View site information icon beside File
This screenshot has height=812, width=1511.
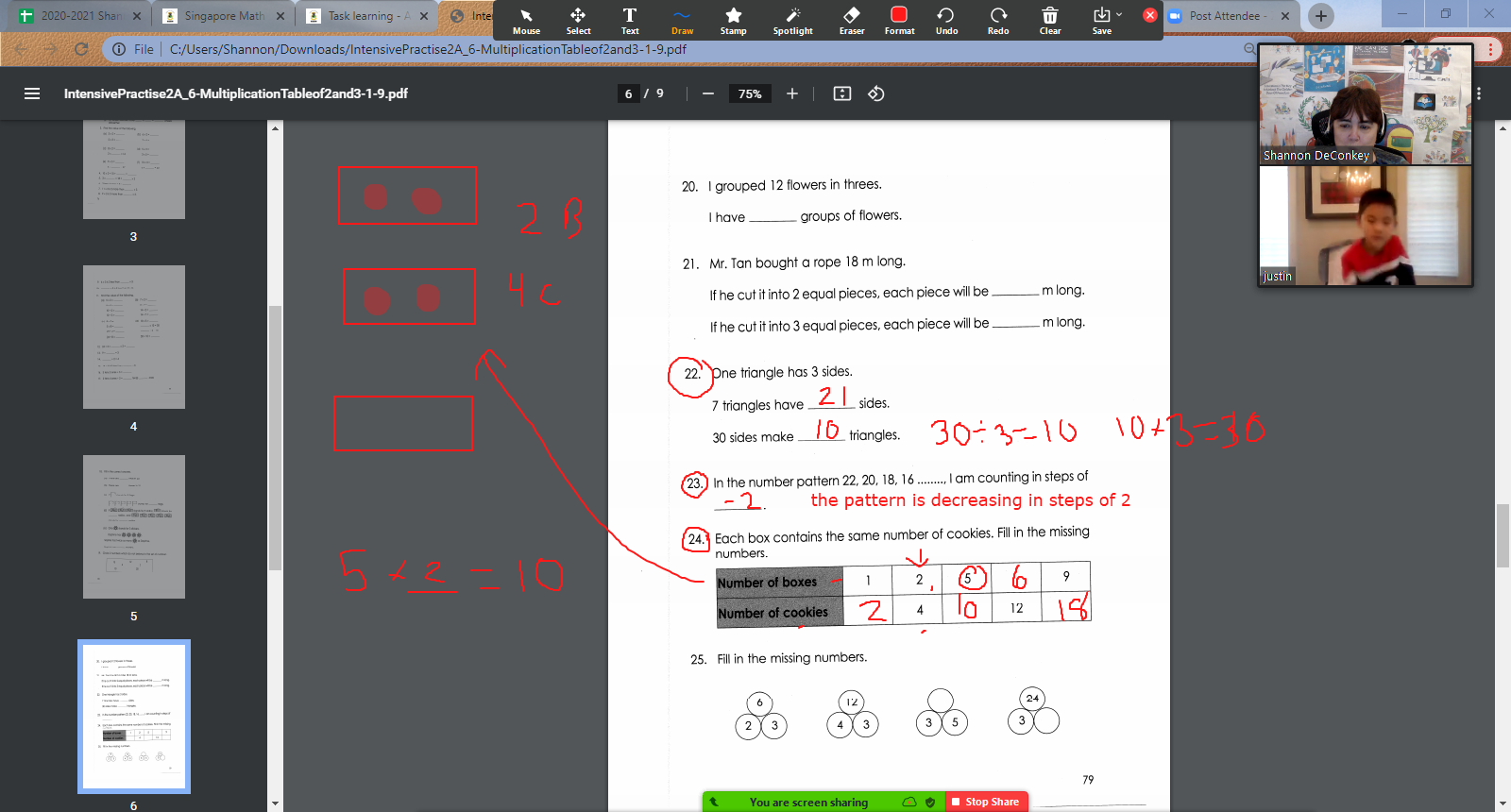[119, 49]
